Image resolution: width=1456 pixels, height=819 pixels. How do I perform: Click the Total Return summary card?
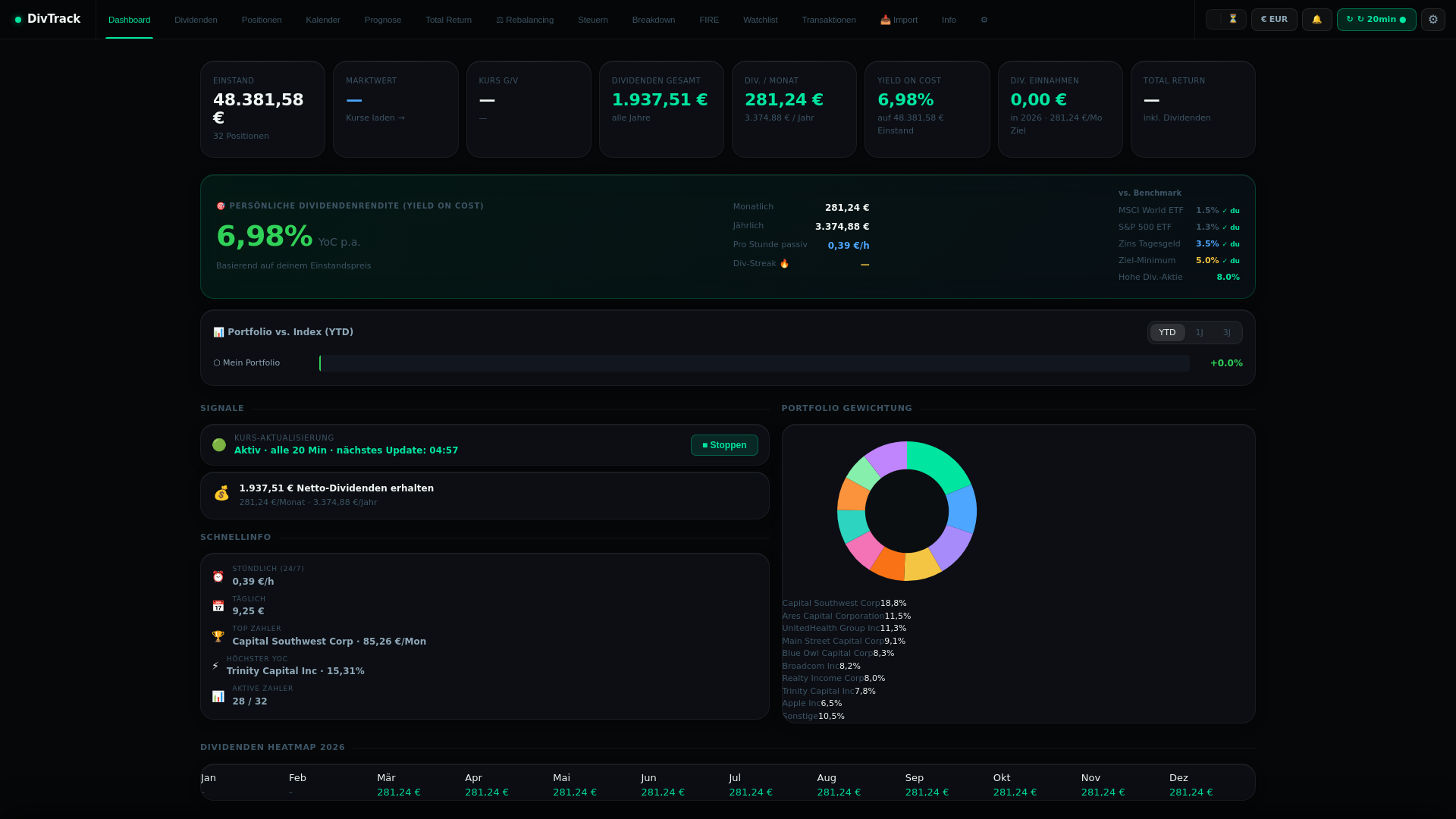[x=1193, y=109]
